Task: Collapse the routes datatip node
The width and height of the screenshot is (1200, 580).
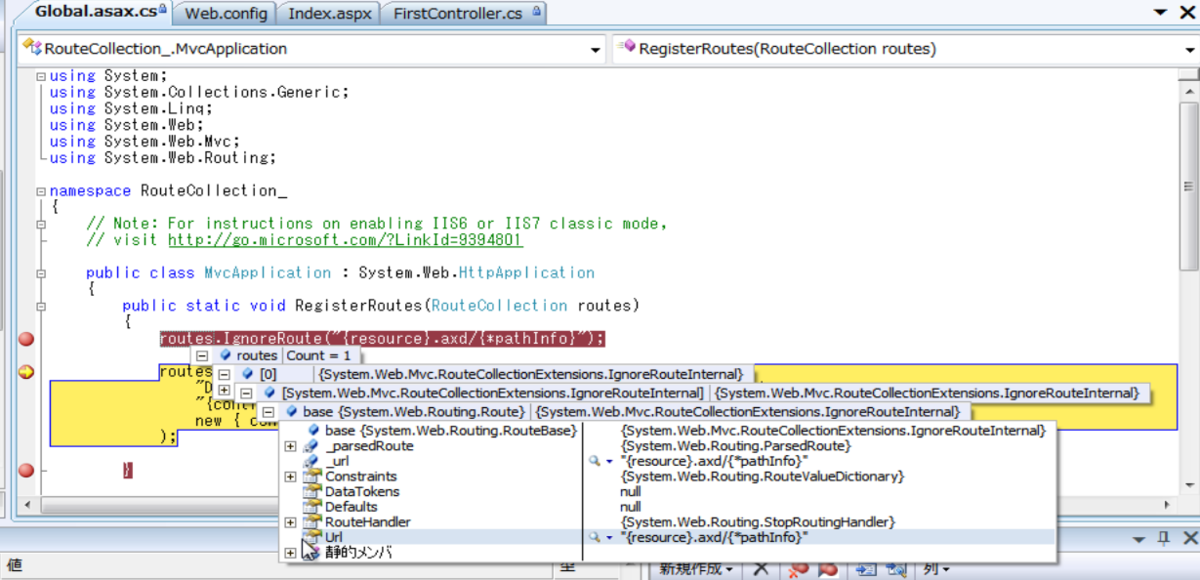Action: (201, 355)
